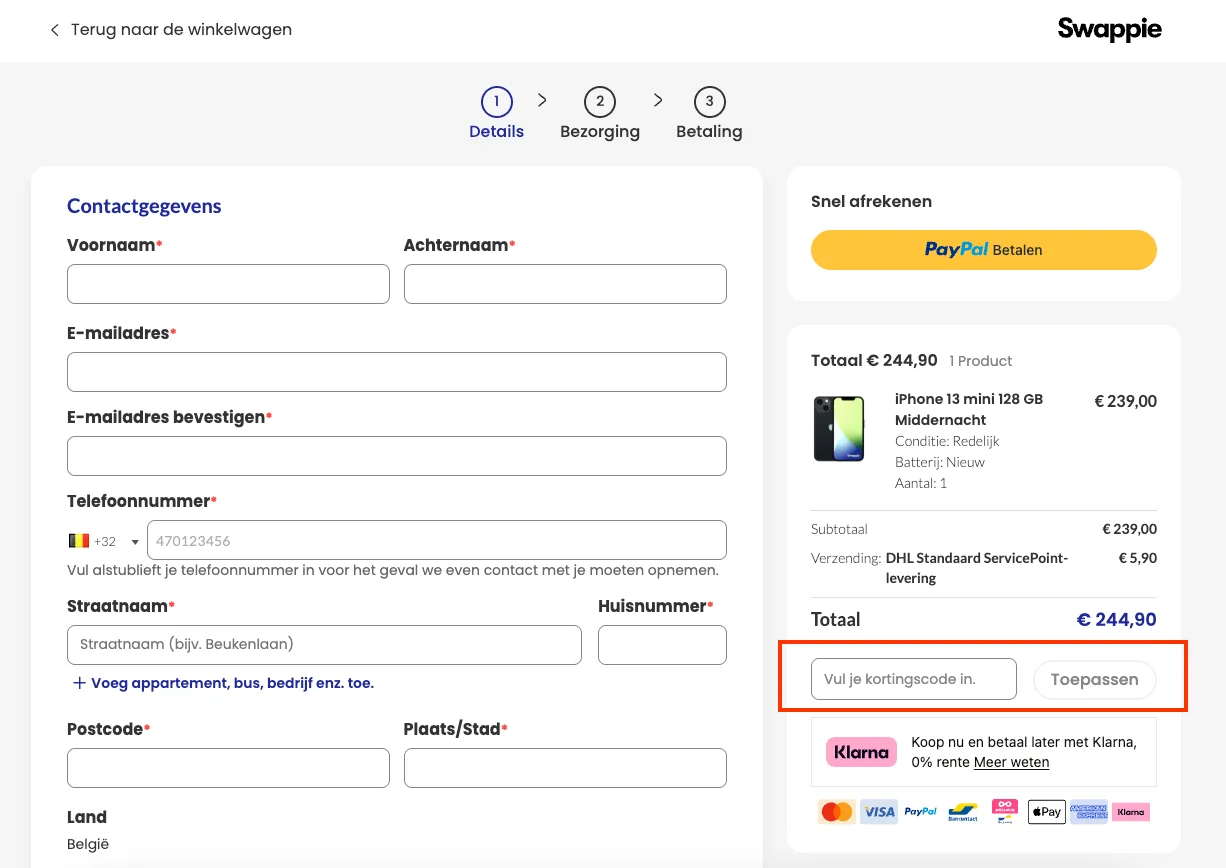Click the small Klarna icon in payment row

pyautogui.click(x=1131, y=812)
